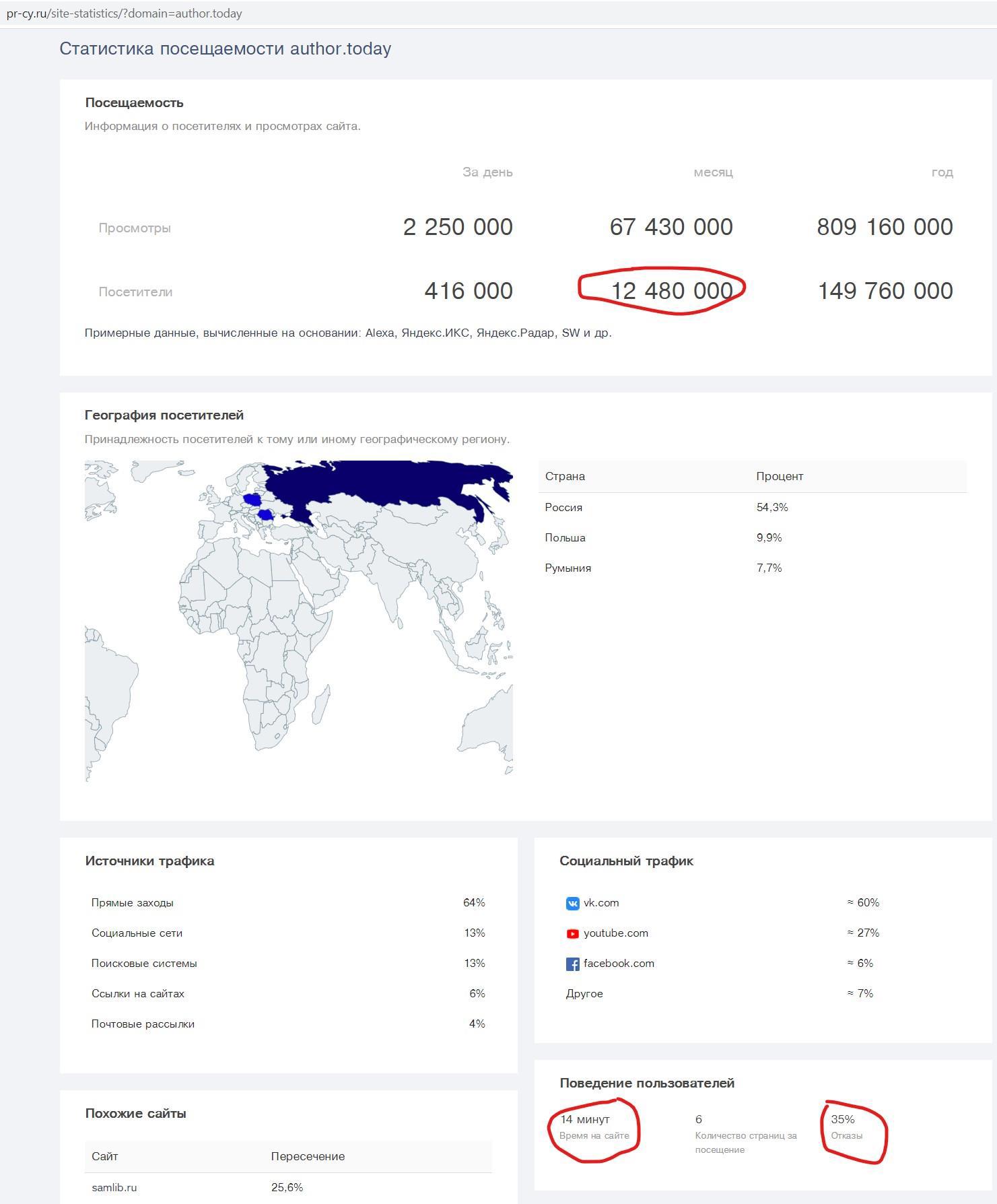Click the 'Статистика посещаемости author.today' page heading
This screenshot has height=1204, width=997.
225,48
